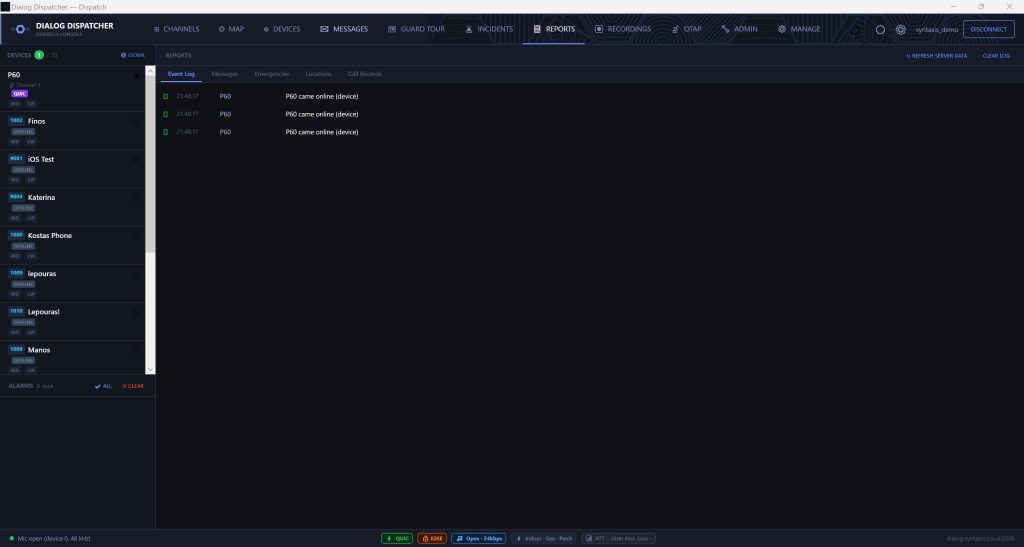
Task: Click the Mic open status text
Action: 54,539
